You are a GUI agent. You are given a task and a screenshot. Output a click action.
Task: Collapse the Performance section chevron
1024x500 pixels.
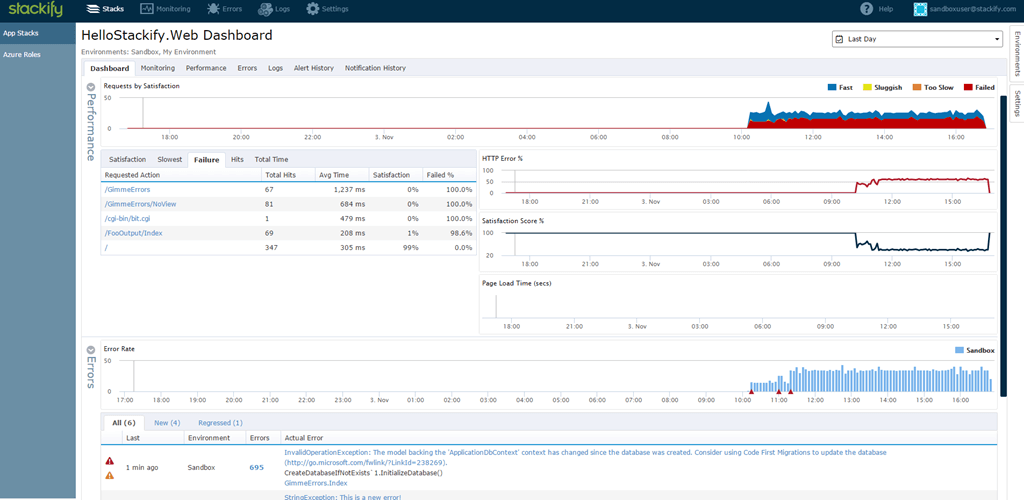coord(91,86)
